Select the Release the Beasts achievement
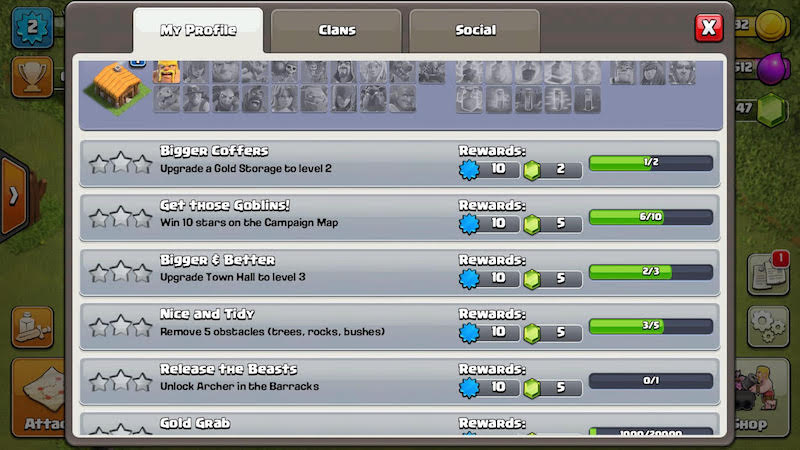Screen dimensions: 800x450 [x=399, y=381]
